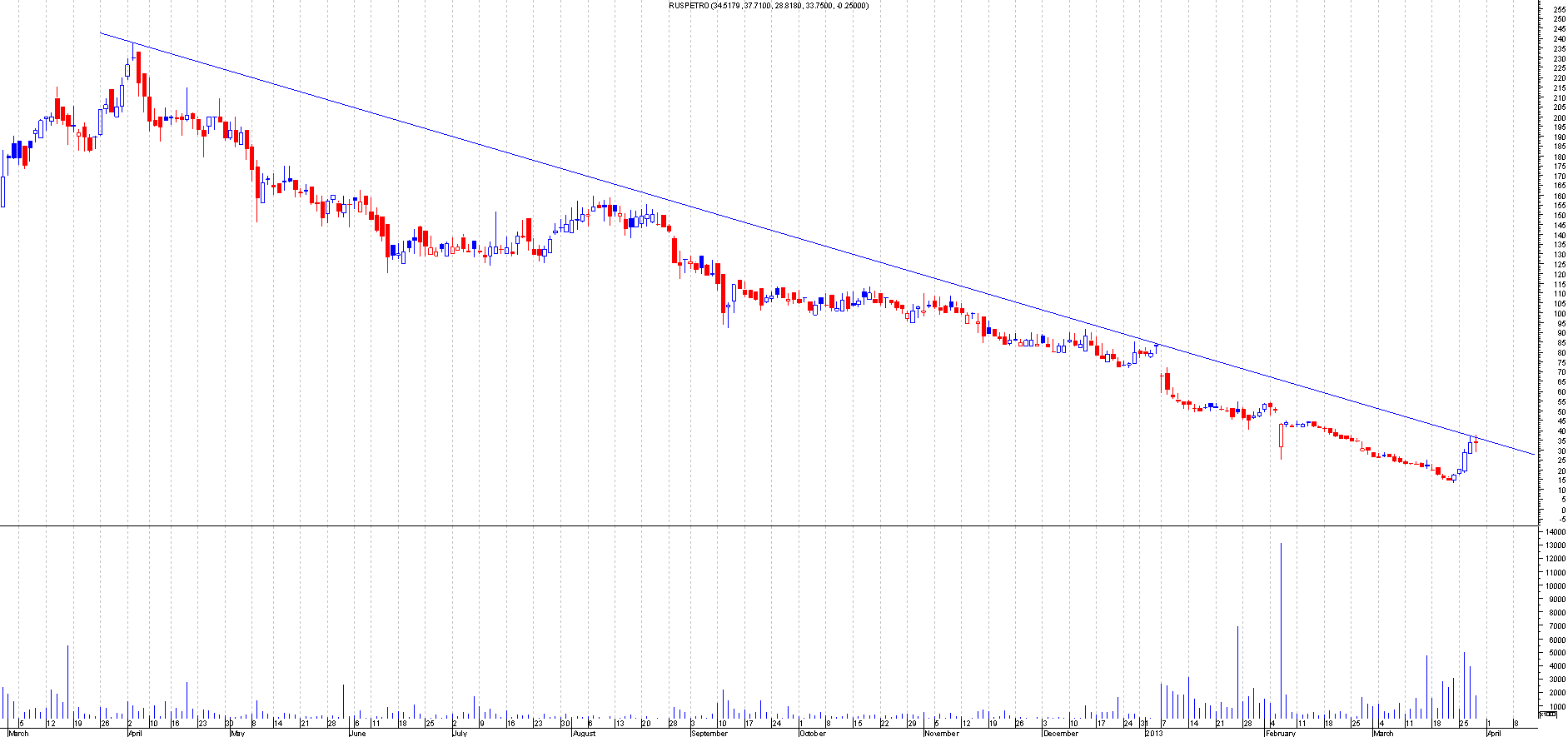Click the divider between price and volume panes
Image resolution: width=1568 pixels, height=737 pixels.
click(766, 525)
